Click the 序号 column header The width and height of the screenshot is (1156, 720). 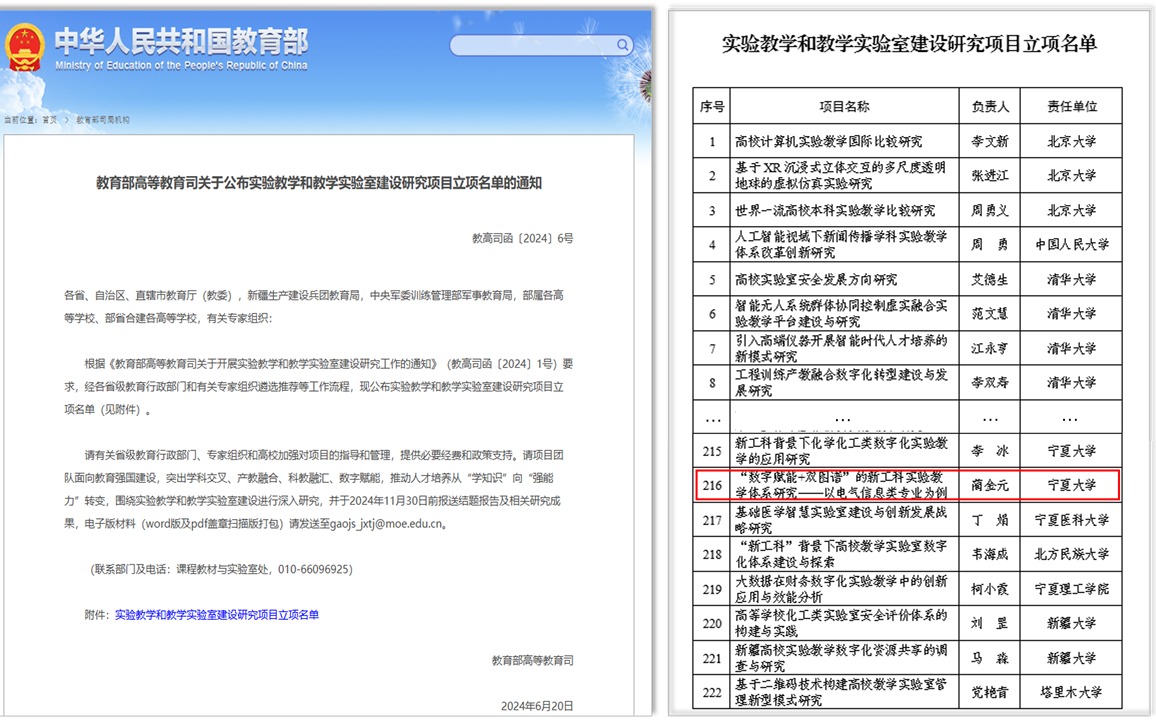pos(712,107)
